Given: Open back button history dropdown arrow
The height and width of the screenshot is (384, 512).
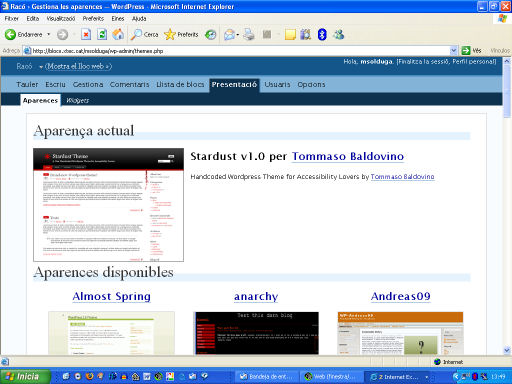Looking at the screenshot, I should [x=49, y=34].
